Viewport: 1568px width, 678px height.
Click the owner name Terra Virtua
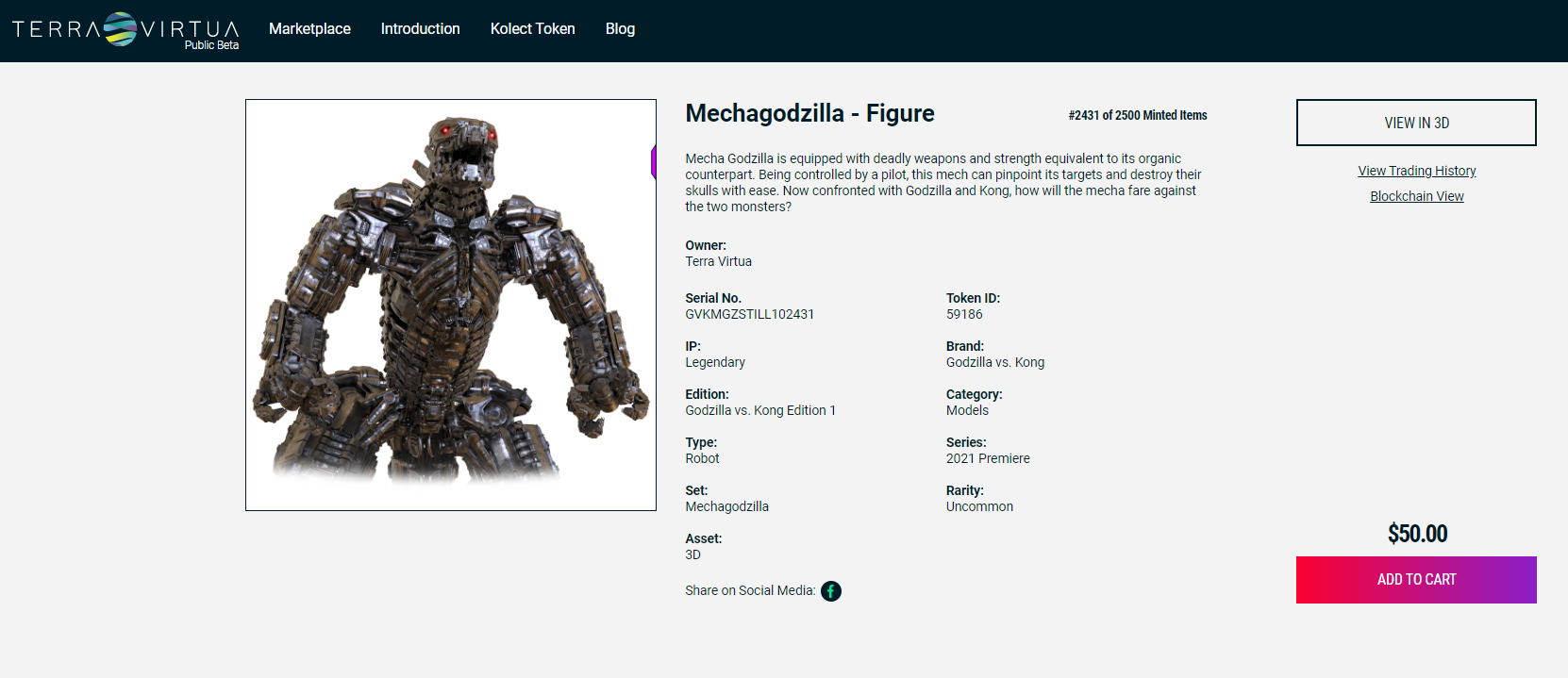719,261
